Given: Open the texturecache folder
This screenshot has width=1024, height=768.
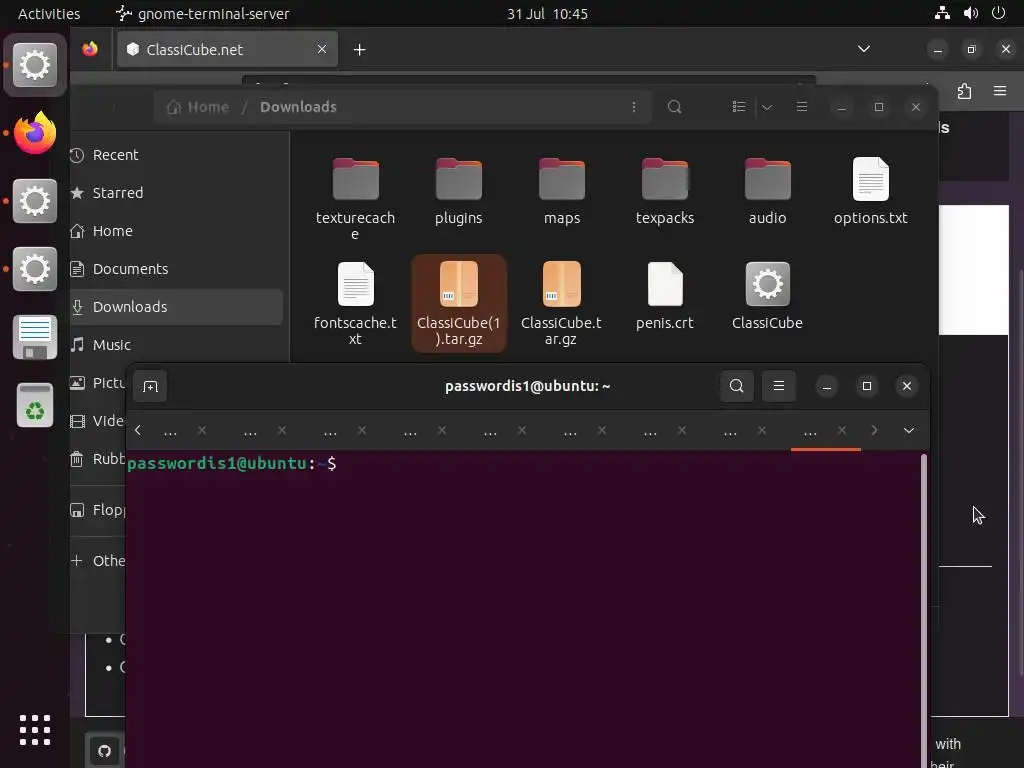Looking at the screenshot, I should [x=355, y=198].
